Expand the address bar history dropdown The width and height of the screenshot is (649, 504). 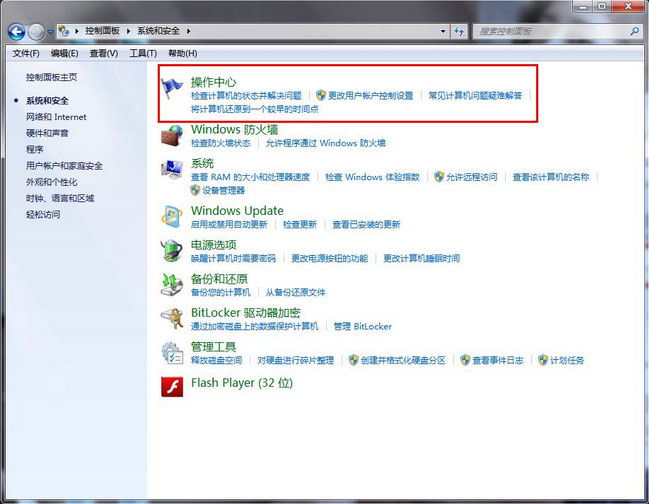pos(443,31)
